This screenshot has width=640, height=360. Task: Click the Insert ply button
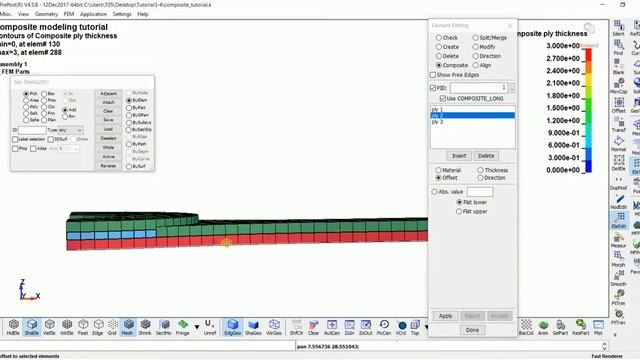click(x=459, y=156)
